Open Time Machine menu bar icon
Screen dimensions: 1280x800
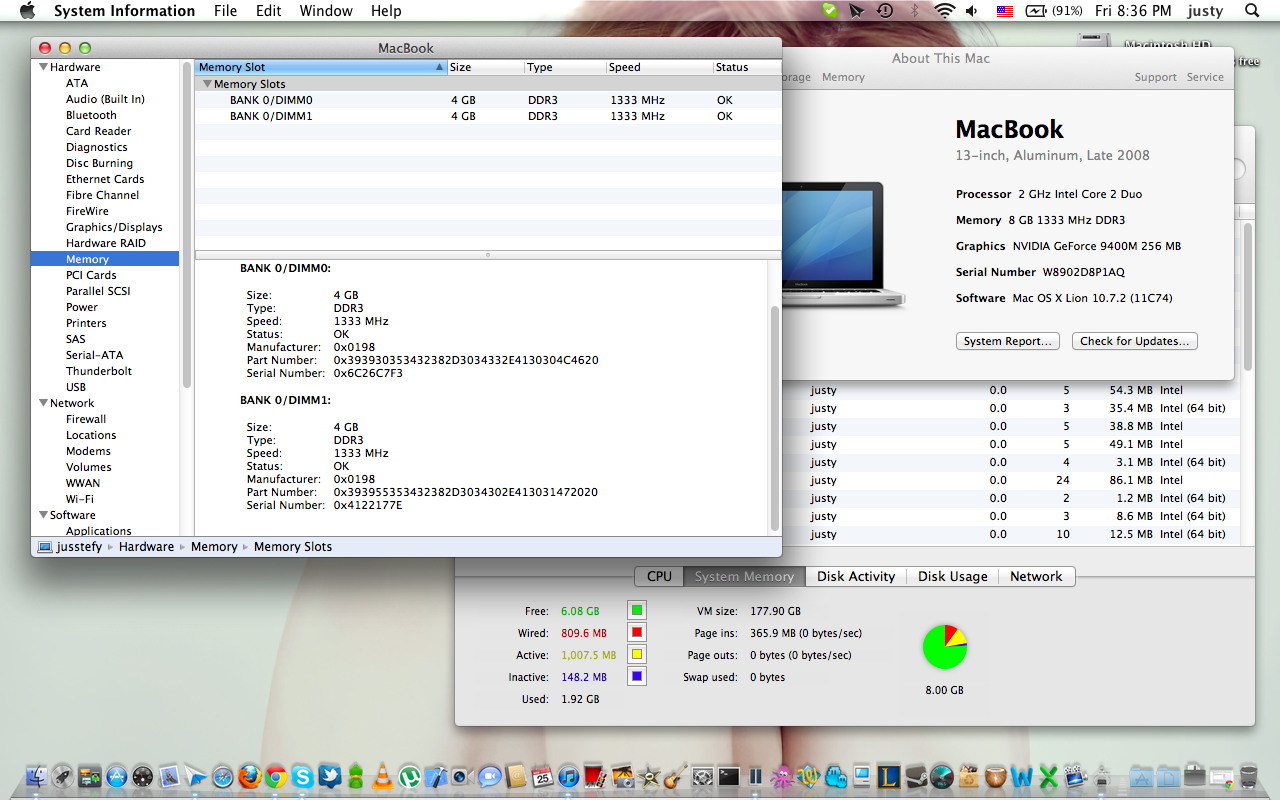tap(885, 11)
